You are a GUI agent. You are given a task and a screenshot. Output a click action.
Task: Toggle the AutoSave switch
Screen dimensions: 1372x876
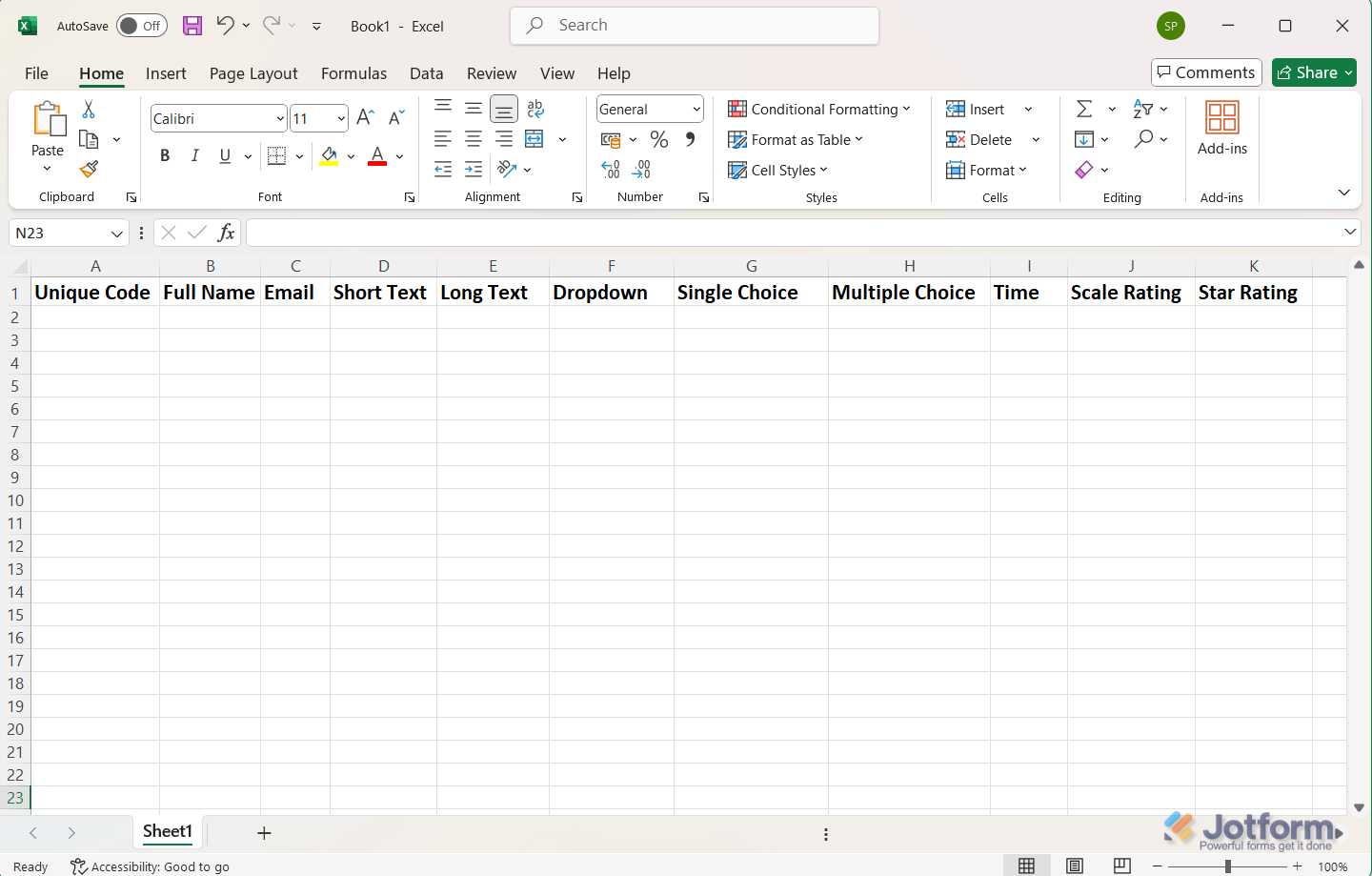[141, 26]
